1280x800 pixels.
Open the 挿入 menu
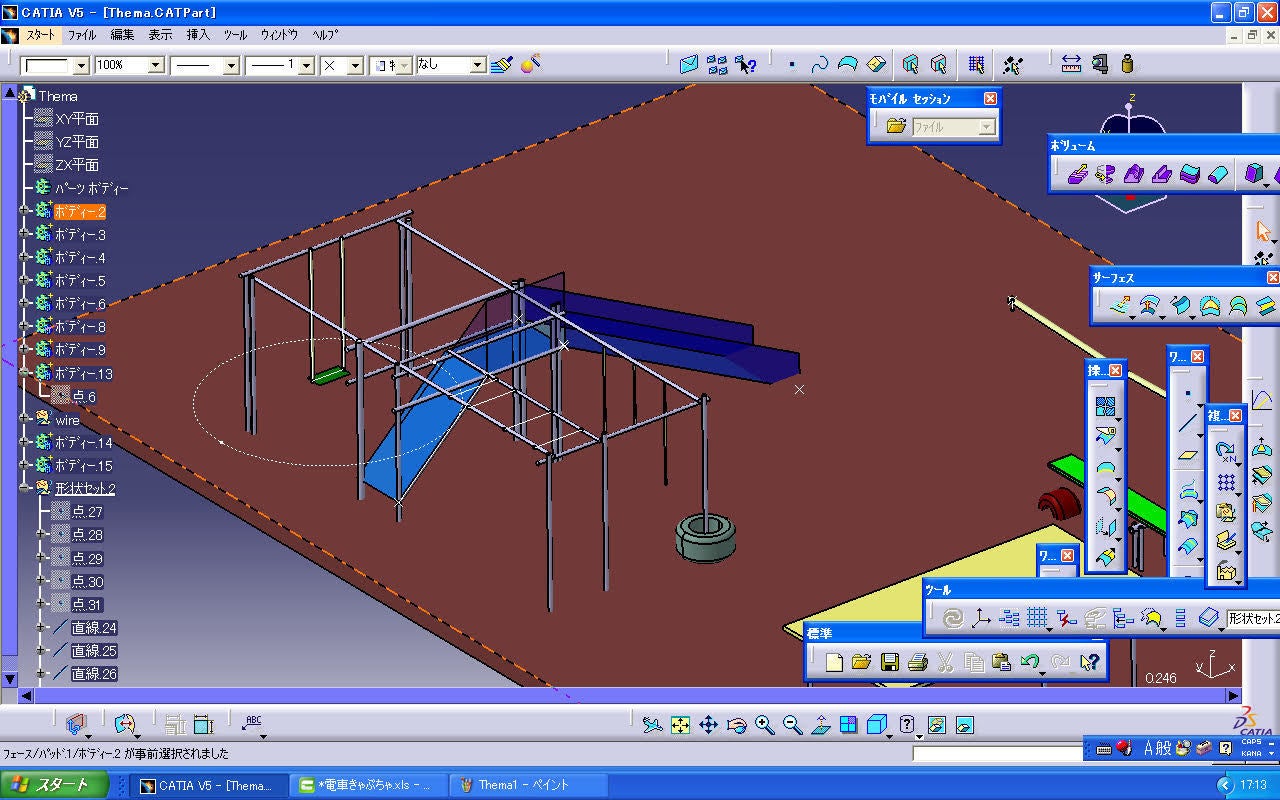click(x=198, y=34)
